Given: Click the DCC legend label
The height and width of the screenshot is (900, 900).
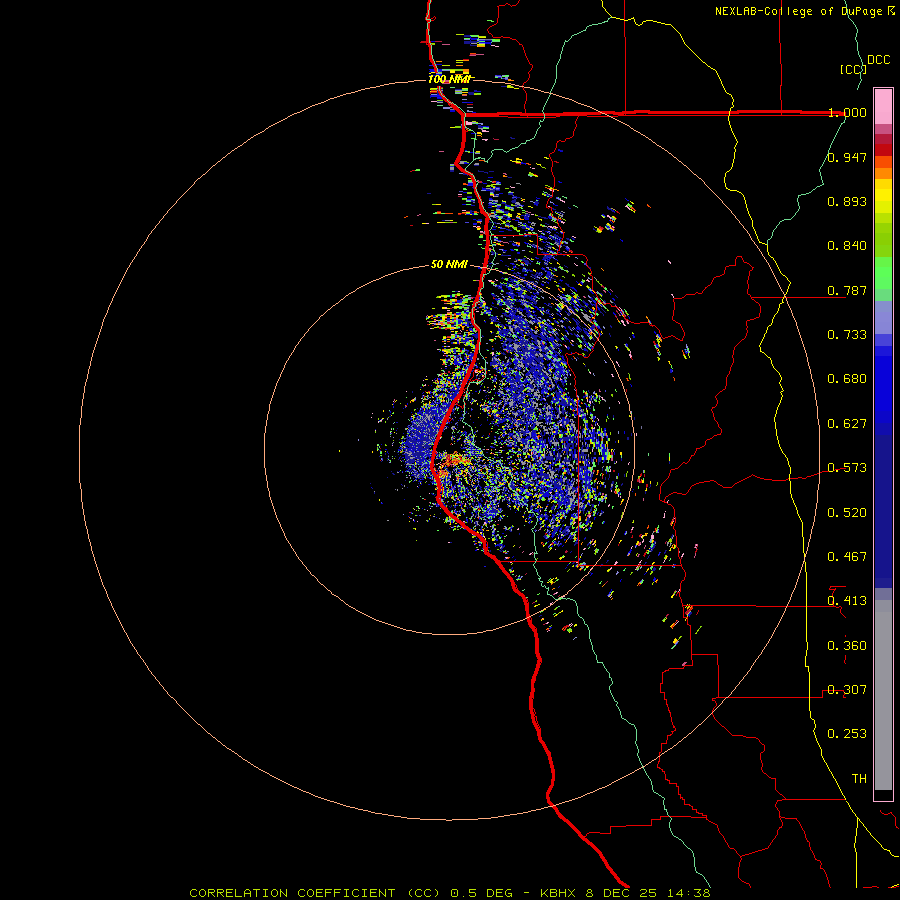Looking at the screenshot, I should tap(878, 60).
